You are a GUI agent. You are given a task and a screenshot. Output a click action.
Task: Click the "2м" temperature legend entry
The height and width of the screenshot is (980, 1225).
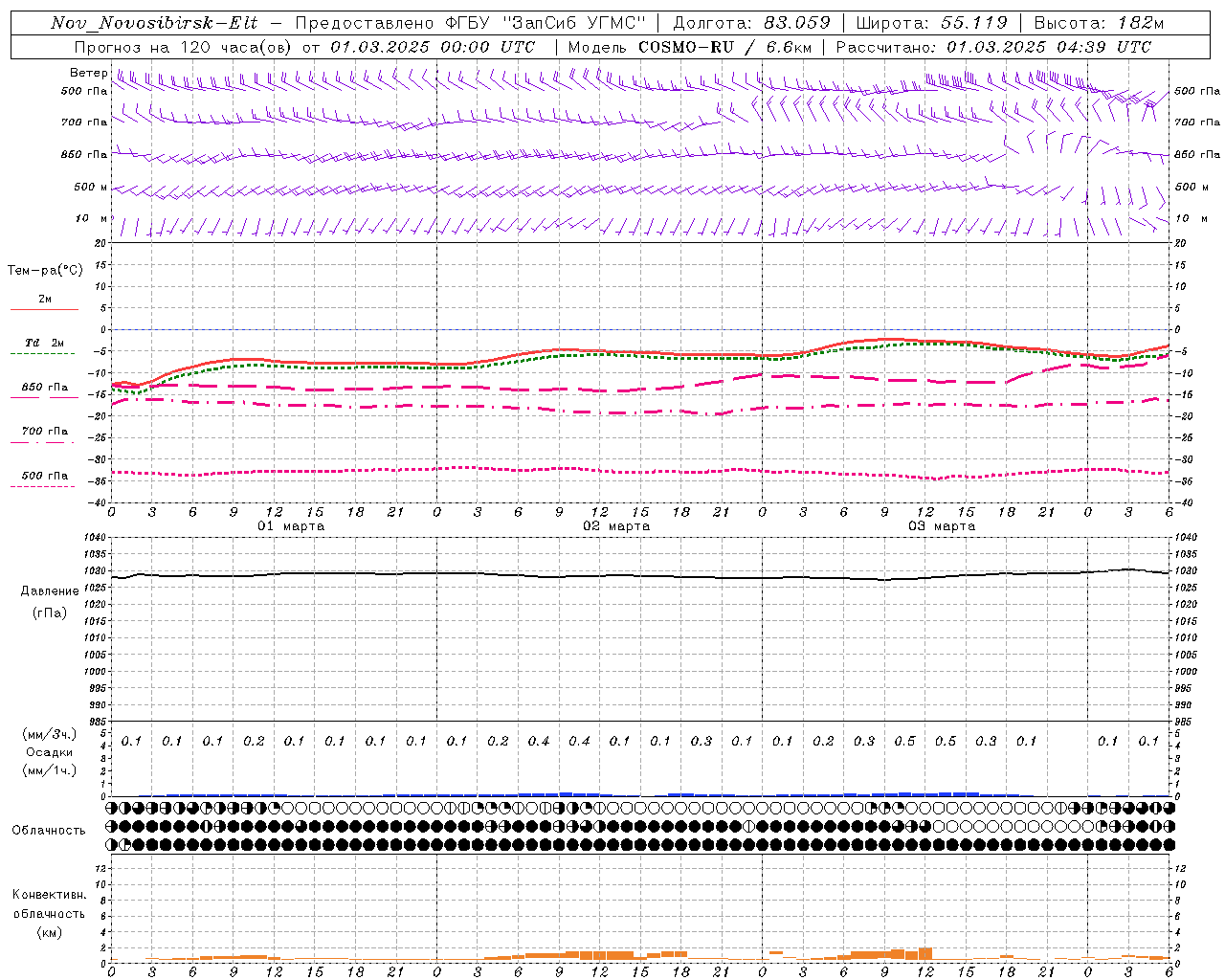45,299
